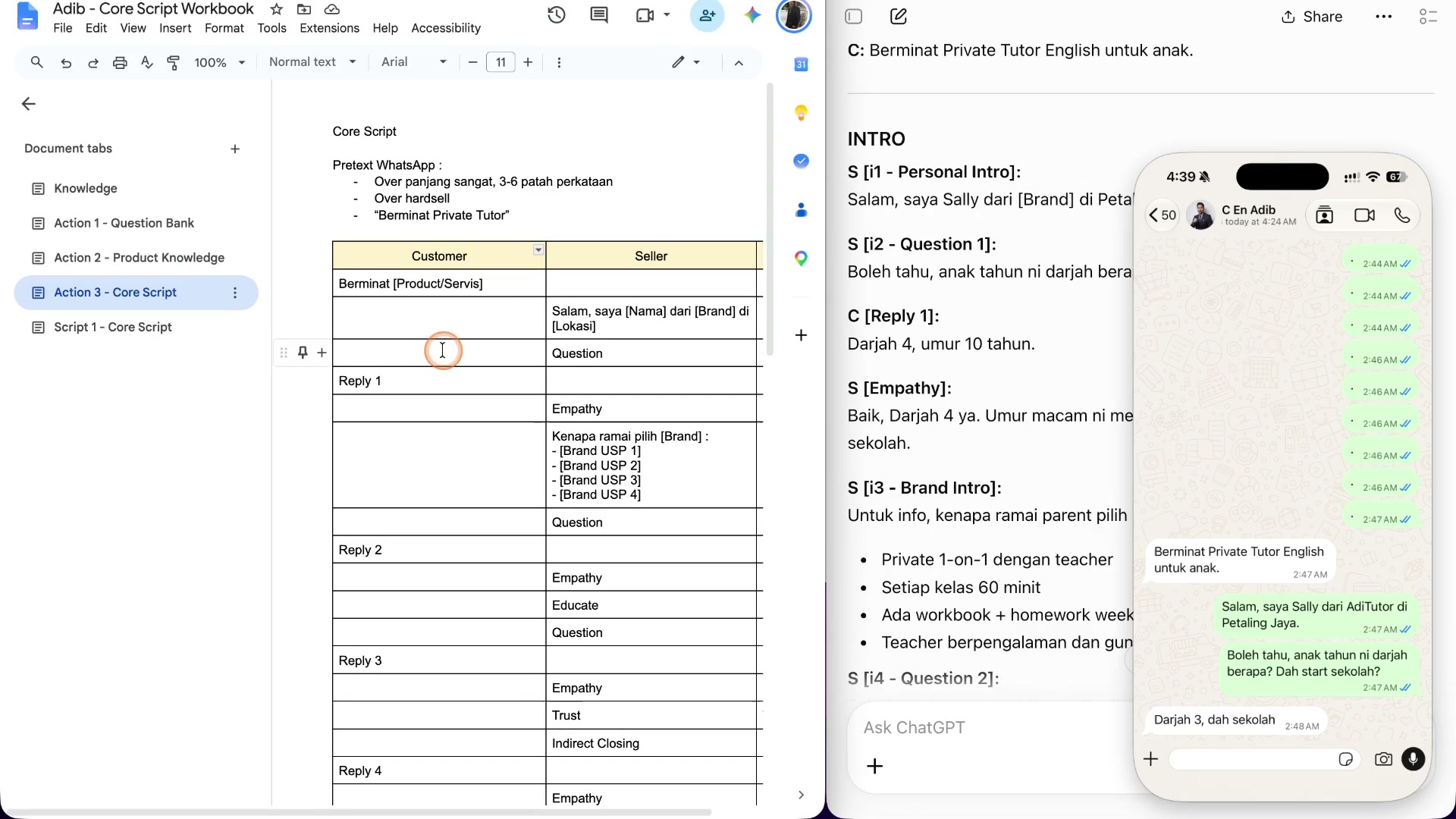Start new chat compose icon in ChatGPT

899,16
